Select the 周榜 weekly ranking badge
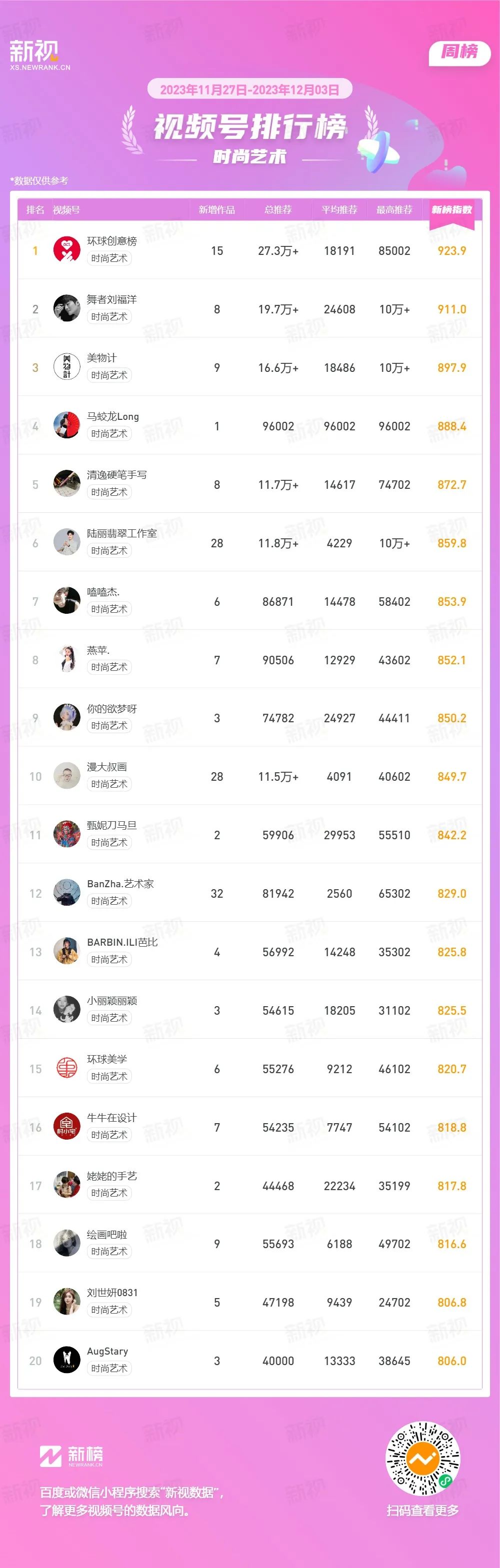Screen dimensions: 500x1568 coord(460,52)
